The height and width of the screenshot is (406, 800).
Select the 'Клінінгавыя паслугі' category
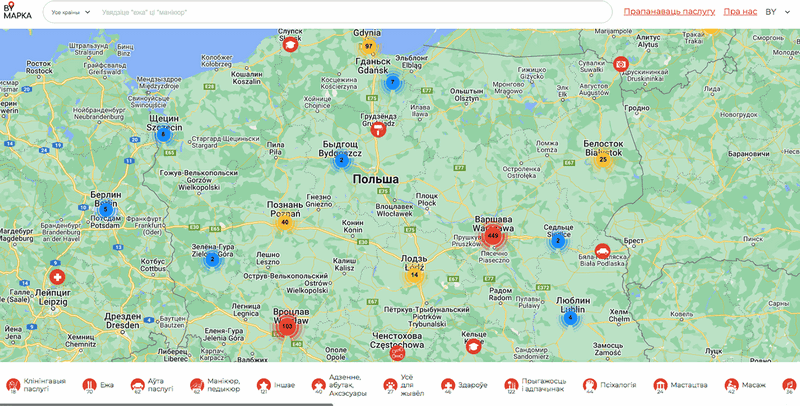pos(14,385)
